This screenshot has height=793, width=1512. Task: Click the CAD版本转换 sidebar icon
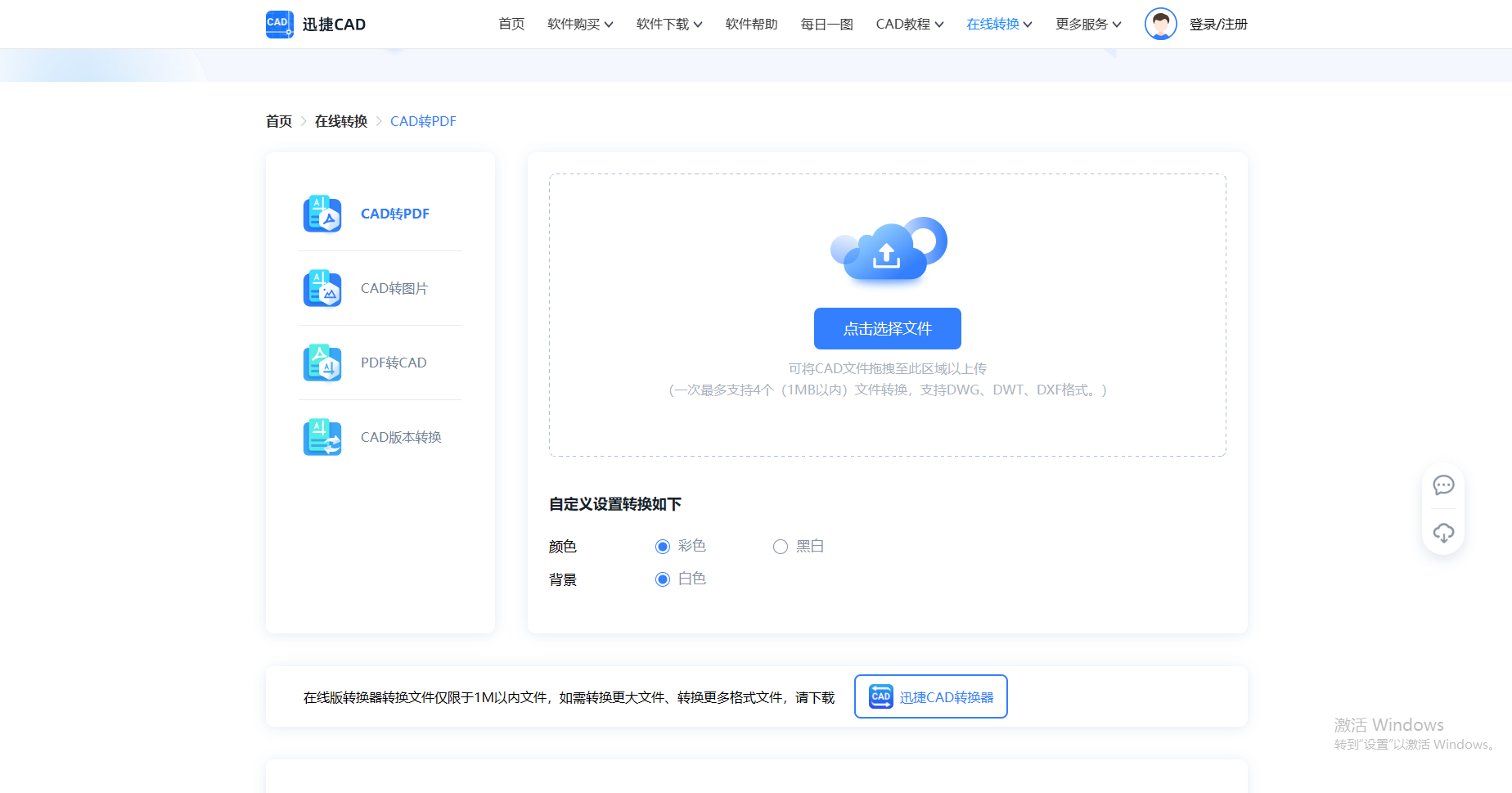coord(322,437)
